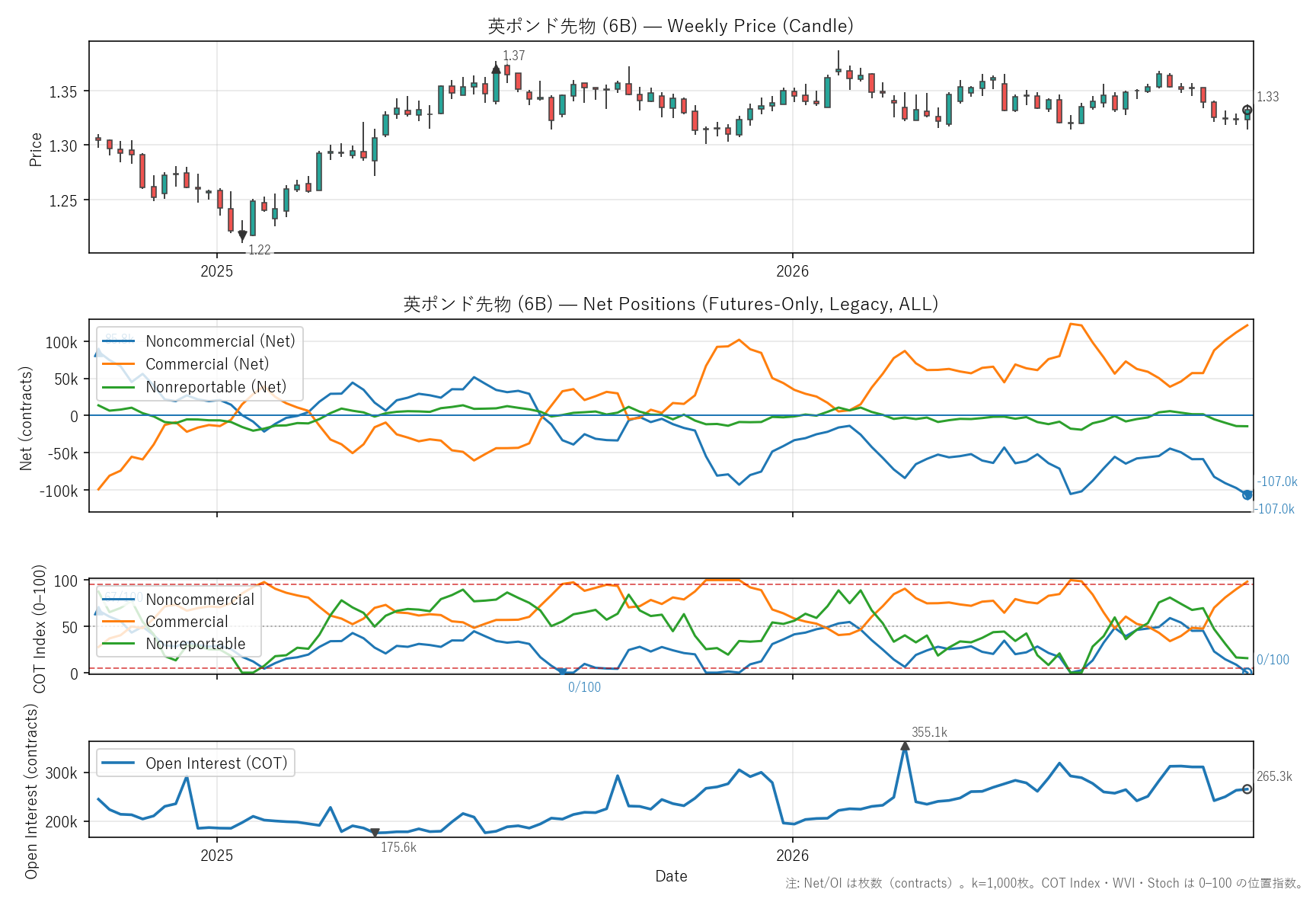Select the latest-price circle marker beside 1.33
Image resolution: width=1316 pixels, height=899 pixels.
[x=1247, y=110]
